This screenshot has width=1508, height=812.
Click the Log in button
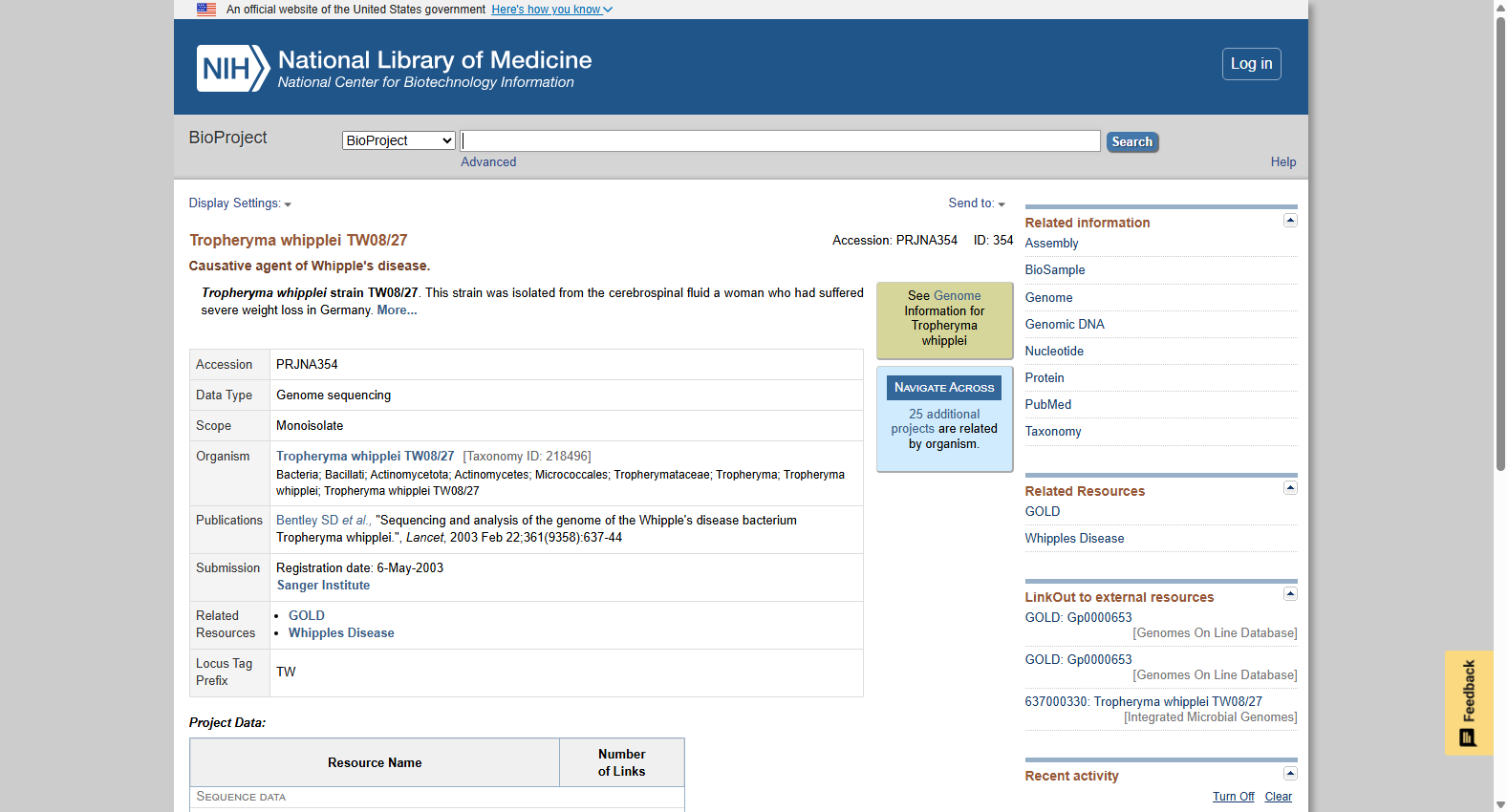coord(1251,64)
